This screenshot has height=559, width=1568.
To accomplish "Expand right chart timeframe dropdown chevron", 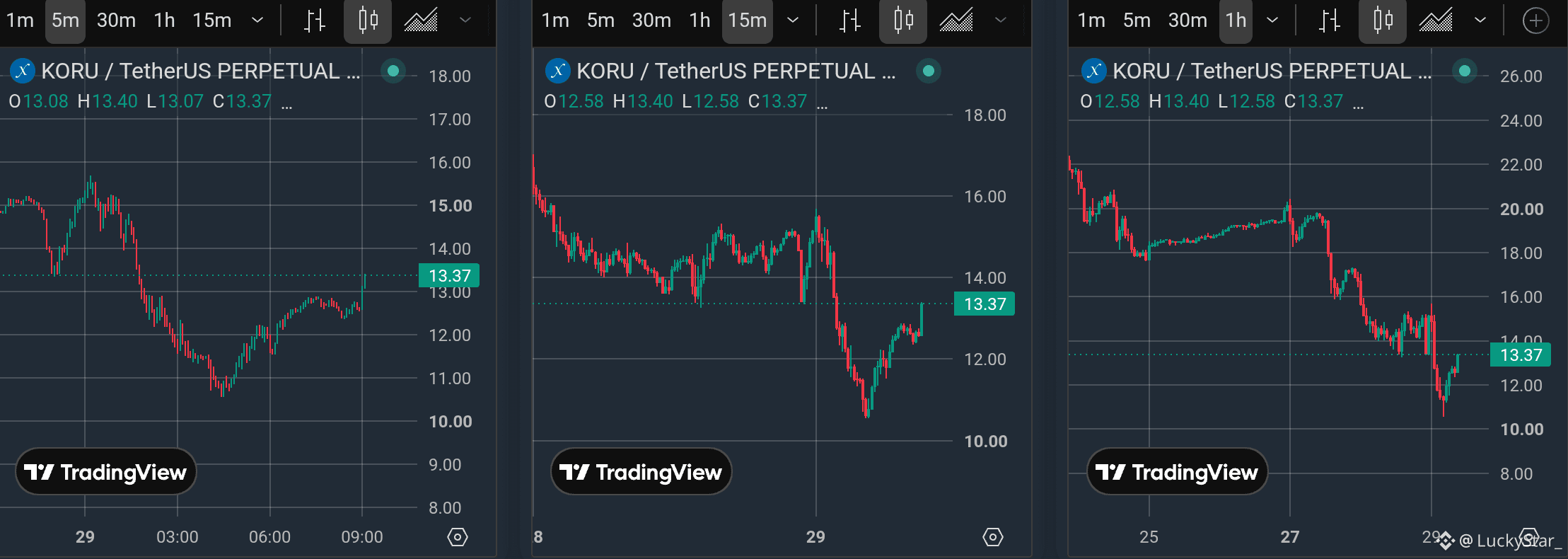I will [1272, 21].
